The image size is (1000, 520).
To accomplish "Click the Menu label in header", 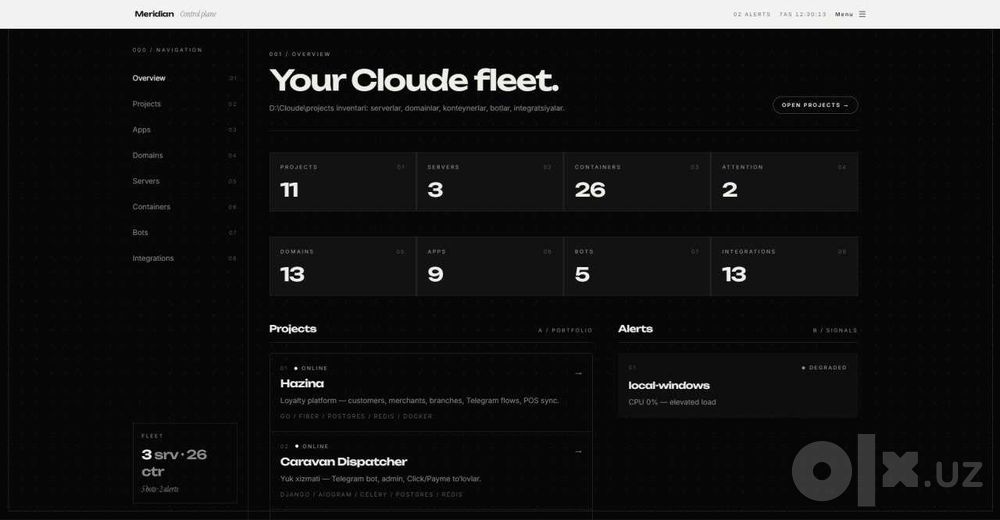I will pyautogui.click(x=844, y=14).
